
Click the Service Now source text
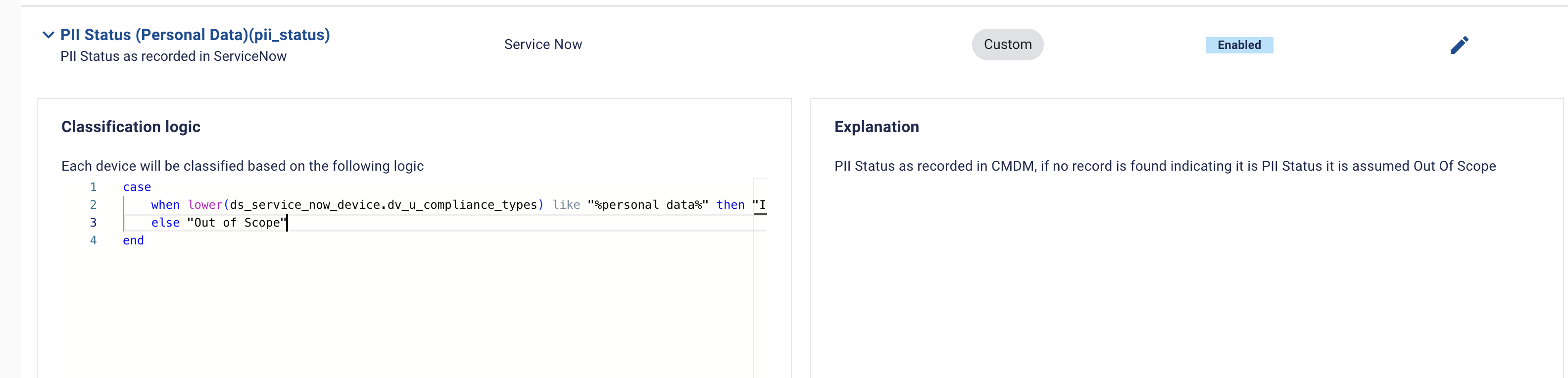tap(542, 45)
